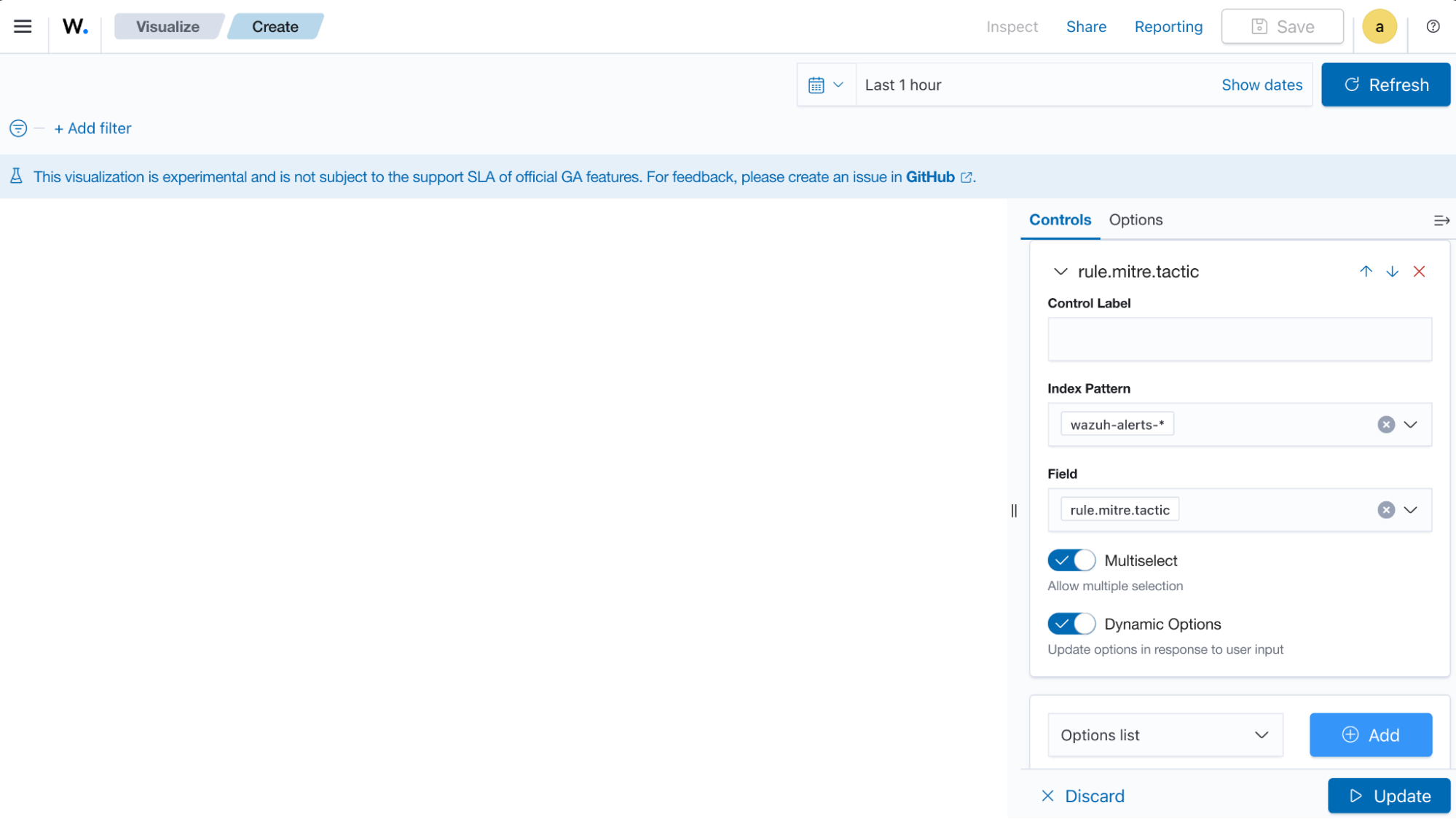The height and width of the screenshot is (819, 1456).
Task: Open the help icon
Action: (1432, 26)
